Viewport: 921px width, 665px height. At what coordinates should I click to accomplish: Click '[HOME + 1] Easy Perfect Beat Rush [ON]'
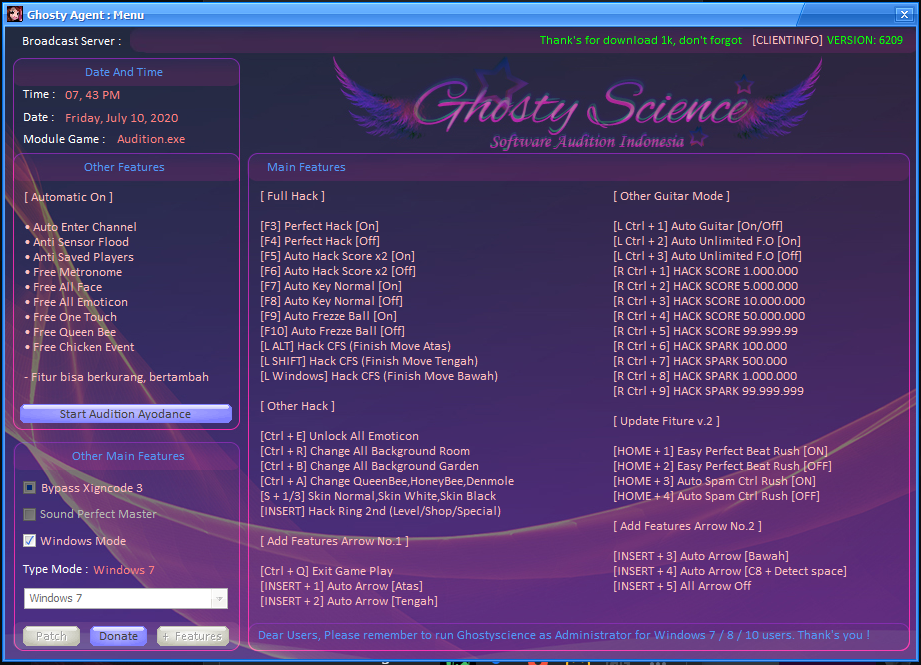point(720,451)
